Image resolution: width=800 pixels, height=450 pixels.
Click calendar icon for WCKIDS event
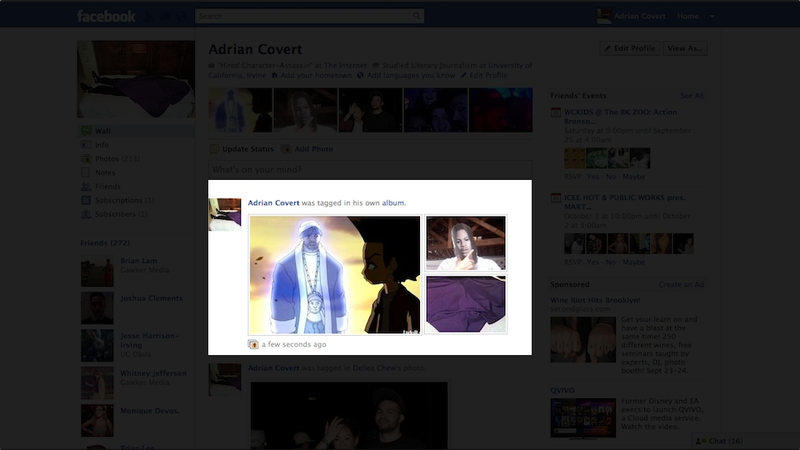point(556,112)
